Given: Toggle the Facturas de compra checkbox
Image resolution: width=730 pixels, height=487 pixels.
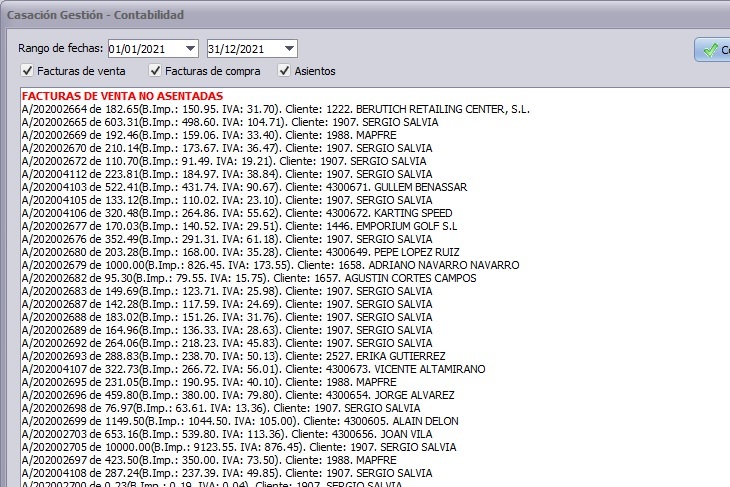Looking at the screenshot, I should tap(155, 71).
